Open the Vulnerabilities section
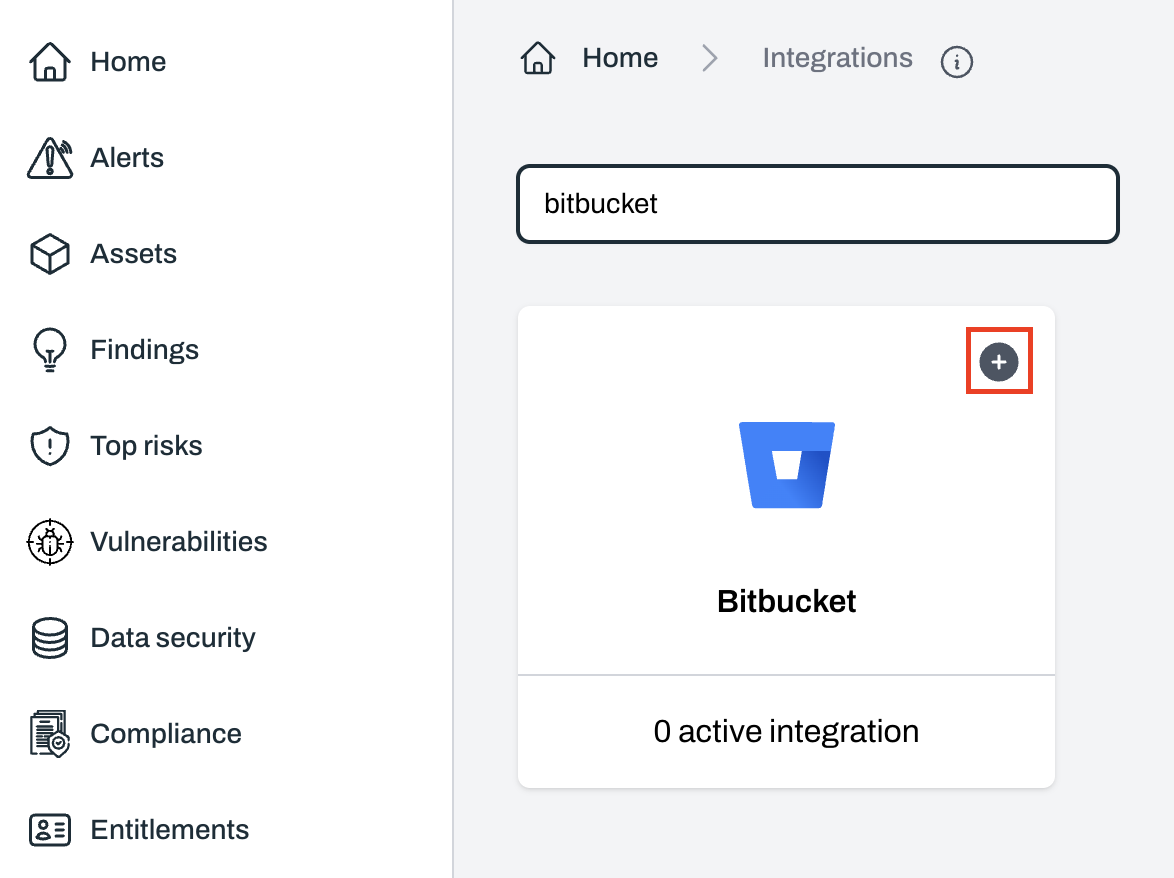1174x878 pixels. coord(178,542)
